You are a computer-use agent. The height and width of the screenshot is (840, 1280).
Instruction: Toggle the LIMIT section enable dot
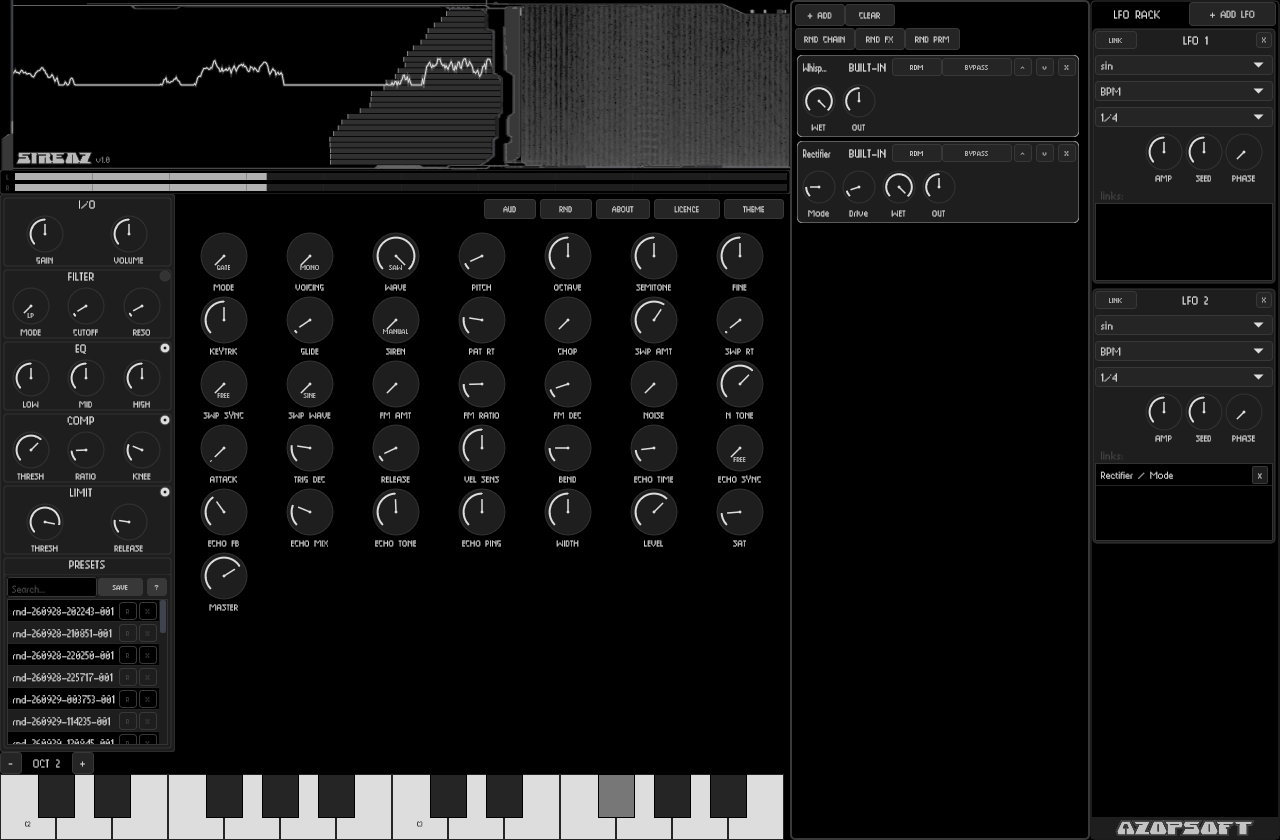coord(165,492)
